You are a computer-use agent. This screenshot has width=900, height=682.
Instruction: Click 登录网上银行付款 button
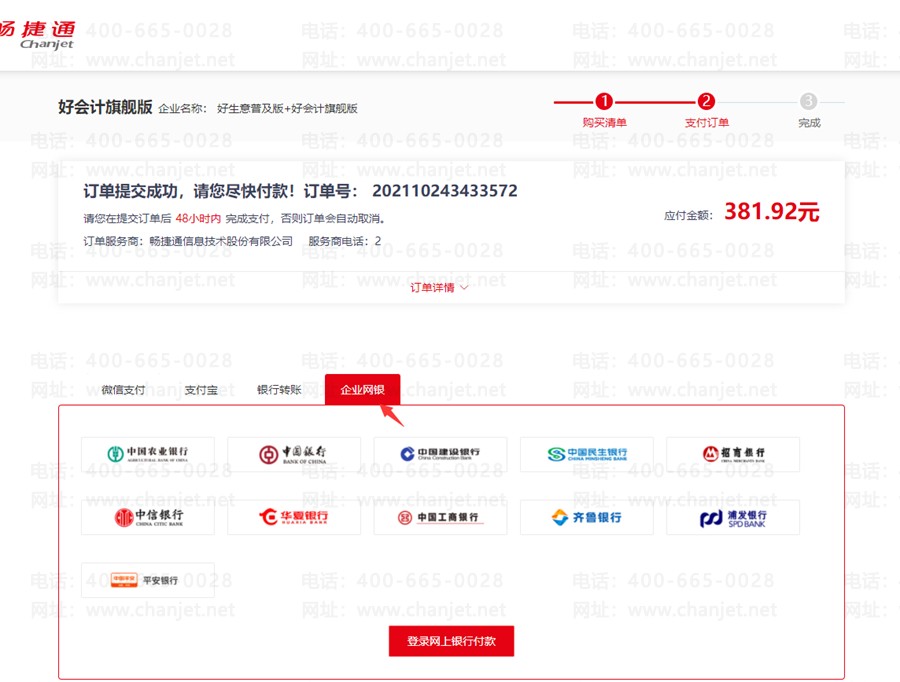click(451, 641)
